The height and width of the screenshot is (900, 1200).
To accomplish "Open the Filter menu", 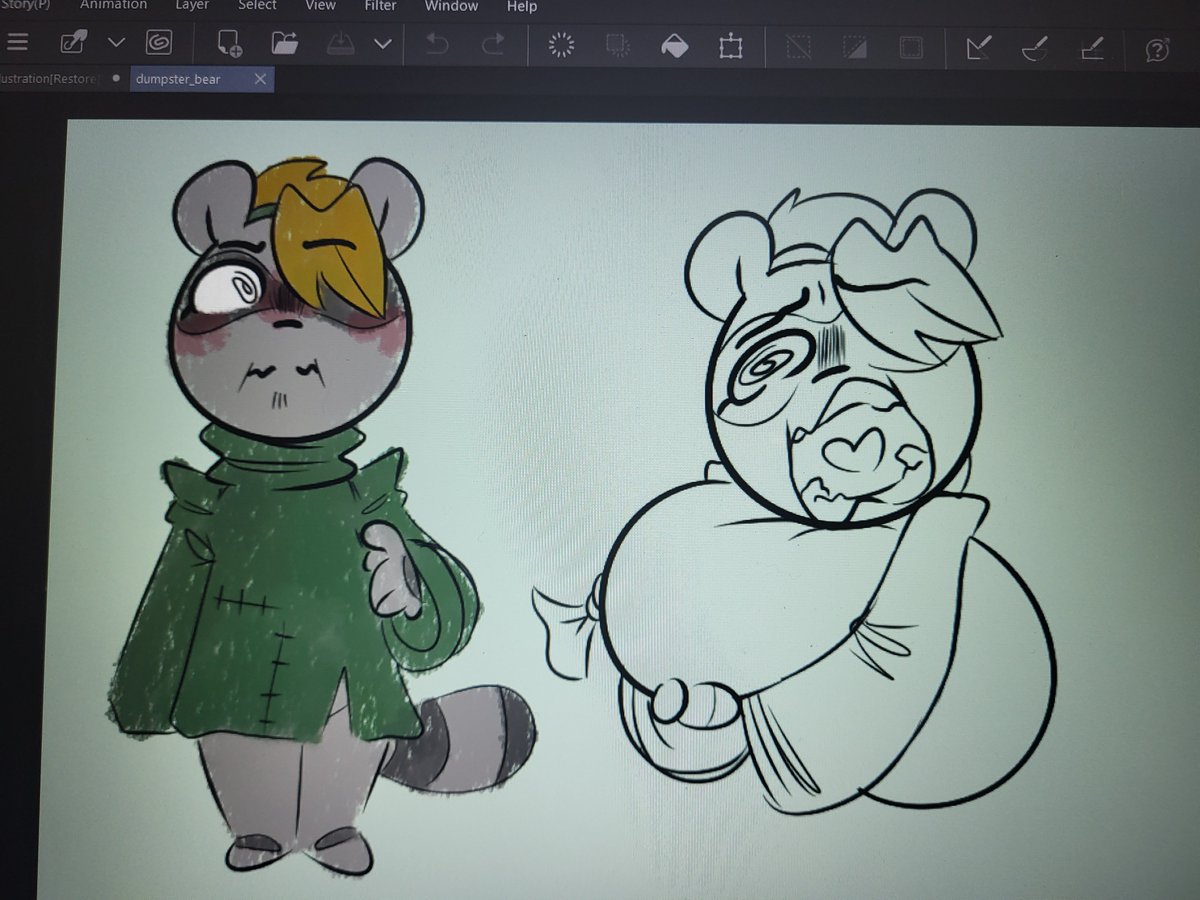I will click(x=380, y=5).
